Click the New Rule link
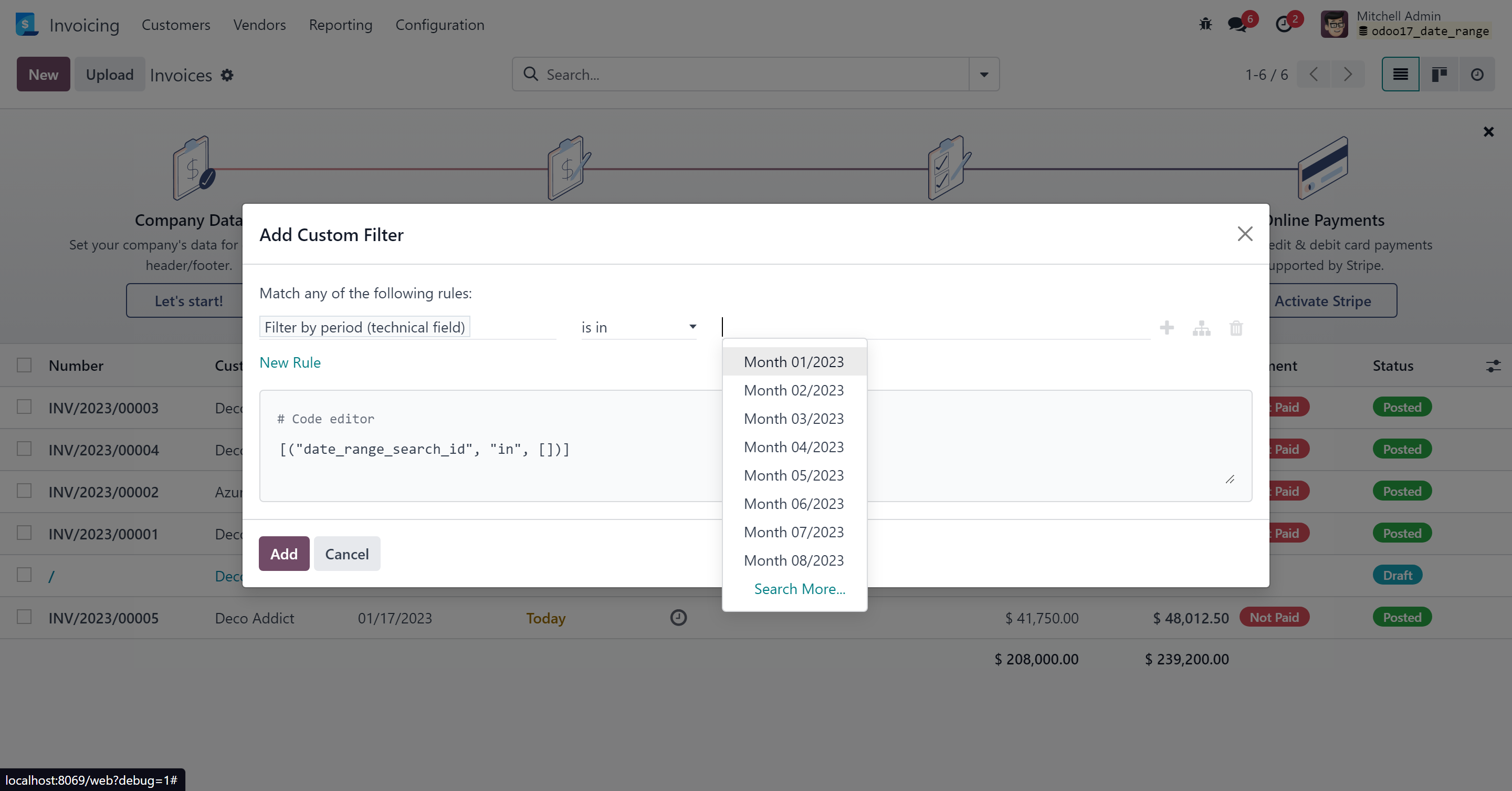 (x=289, y=362)
